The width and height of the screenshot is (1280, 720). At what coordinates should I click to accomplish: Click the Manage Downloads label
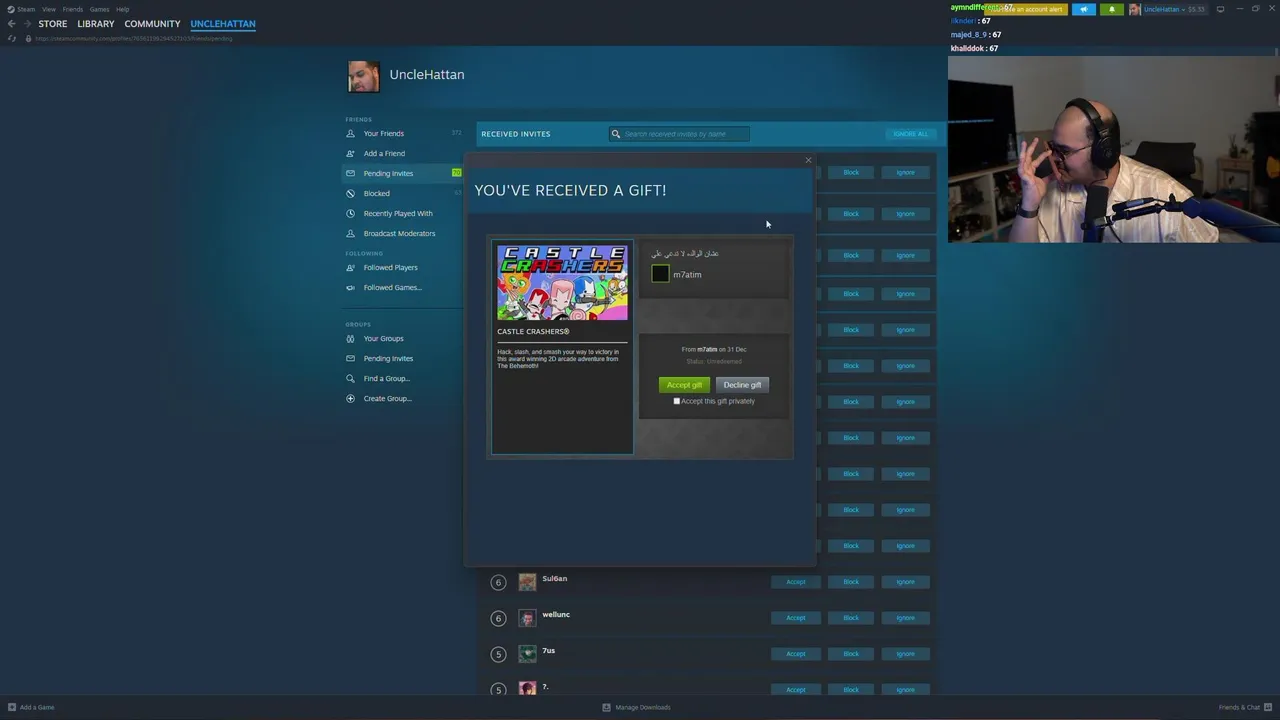click(643, 707)
